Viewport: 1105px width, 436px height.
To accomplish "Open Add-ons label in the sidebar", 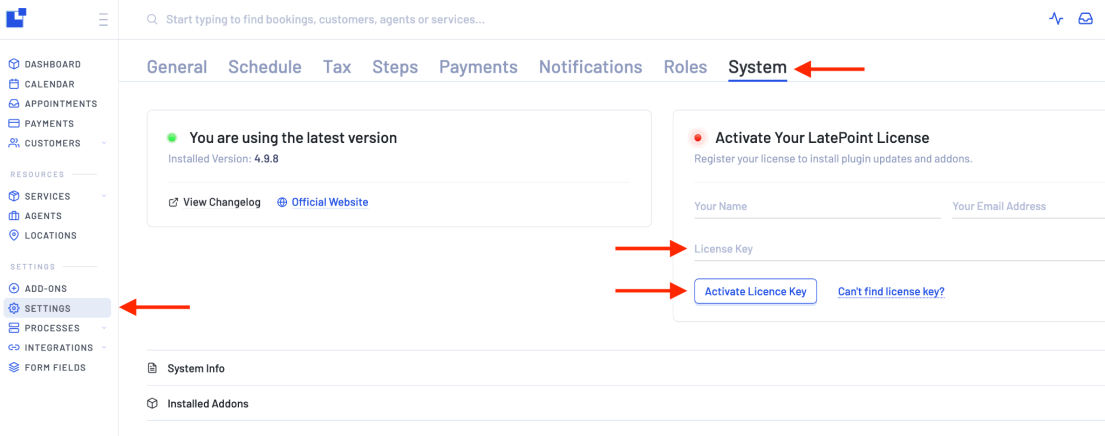I will pos(46,289).
